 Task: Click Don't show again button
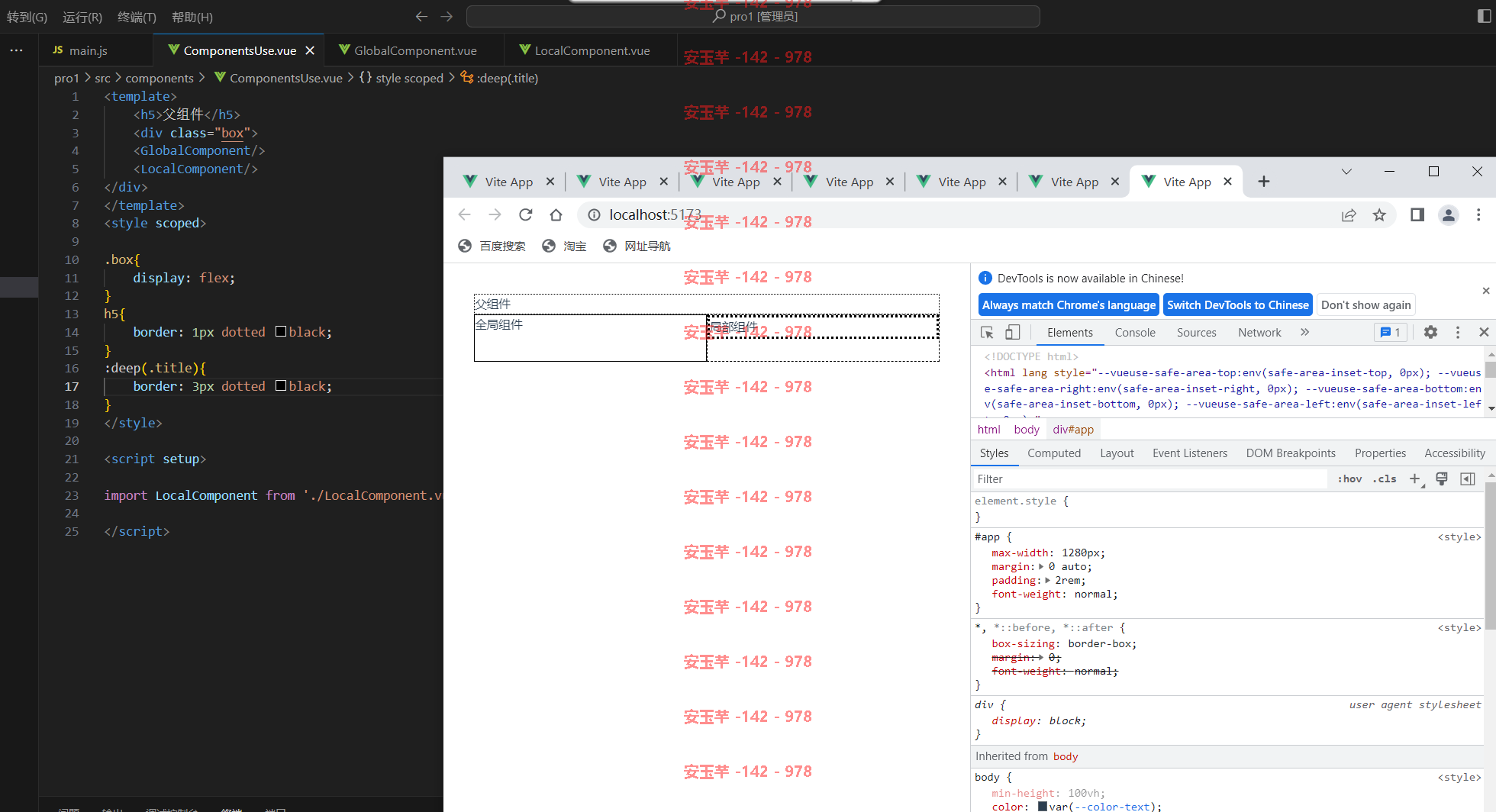coord(1366,304)
